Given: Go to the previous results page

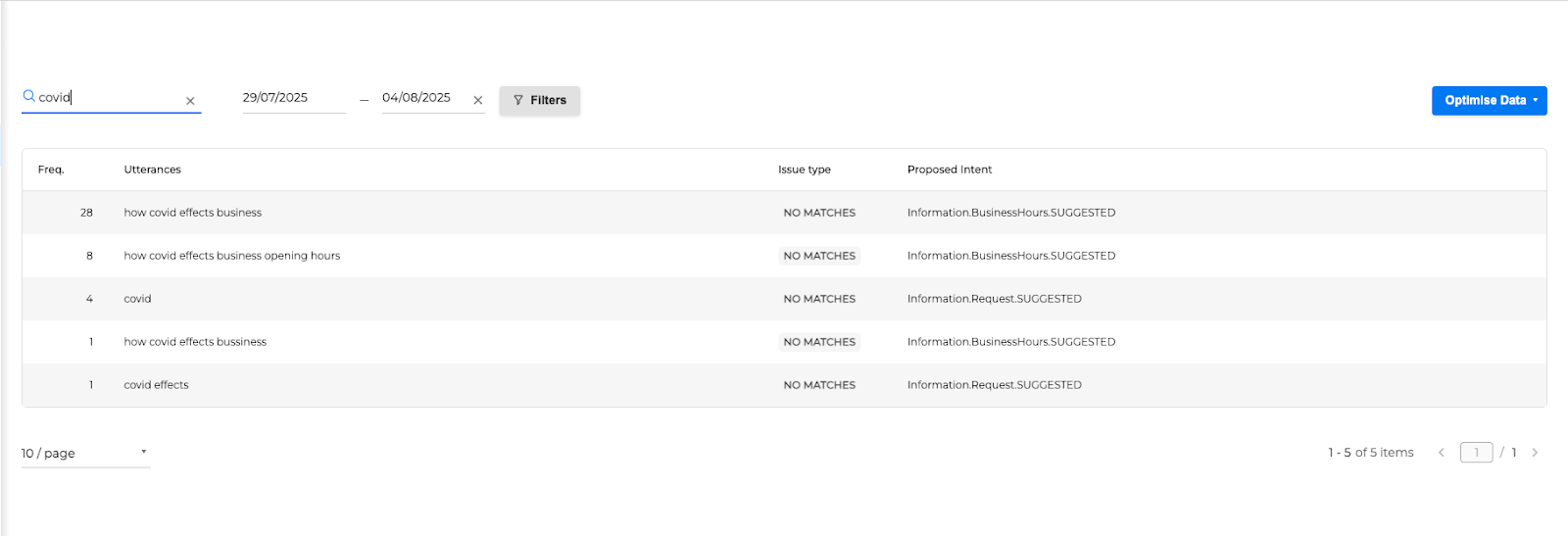Looking at the screenshot, I should click(x=1442, y=453).
